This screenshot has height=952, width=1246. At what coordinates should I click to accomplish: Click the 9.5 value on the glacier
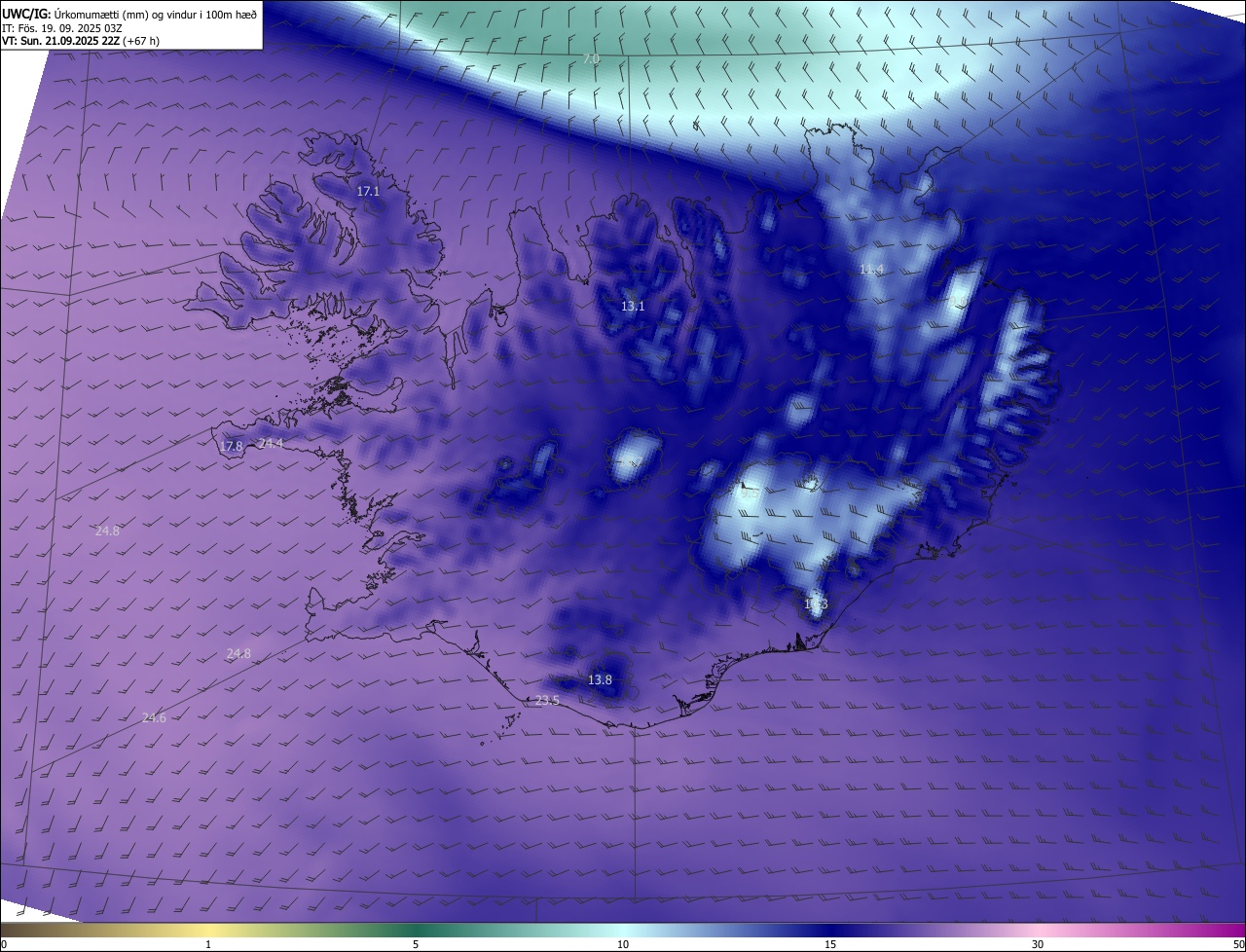point(750,494)
